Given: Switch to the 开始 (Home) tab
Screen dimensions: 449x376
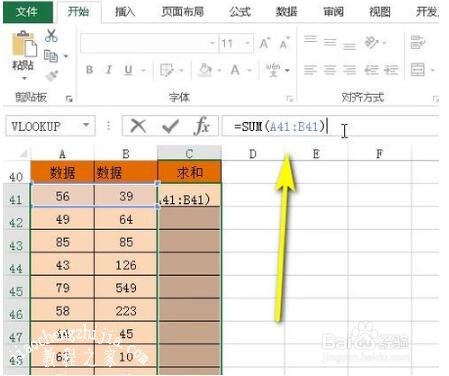Looking at the screenshot, I should pos(78,12).
